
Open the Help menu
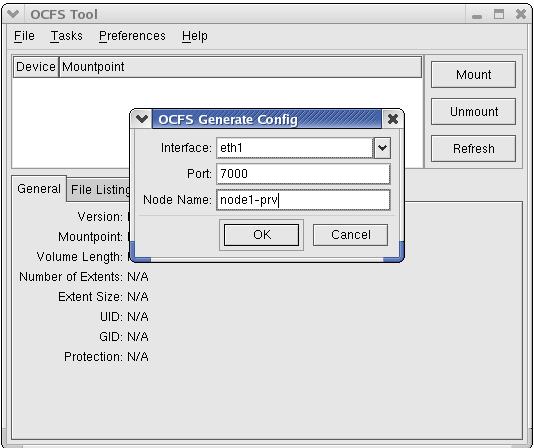pyautogui.click(x=194, y=36)
